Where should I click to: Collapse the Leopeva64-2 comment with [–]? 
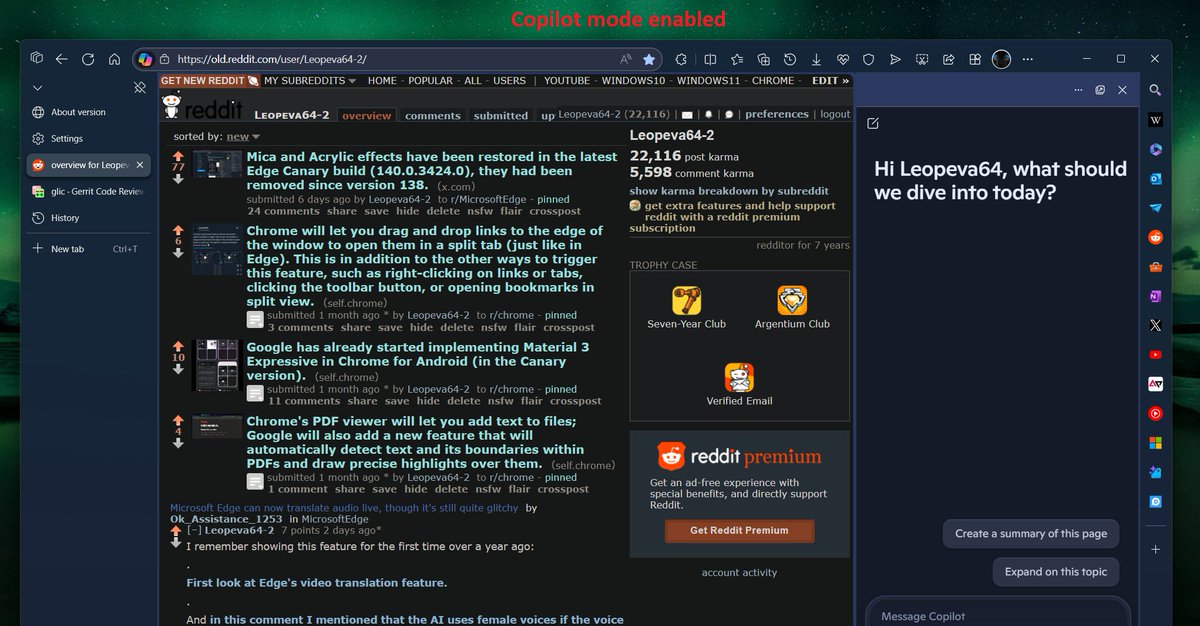[195, 530]
